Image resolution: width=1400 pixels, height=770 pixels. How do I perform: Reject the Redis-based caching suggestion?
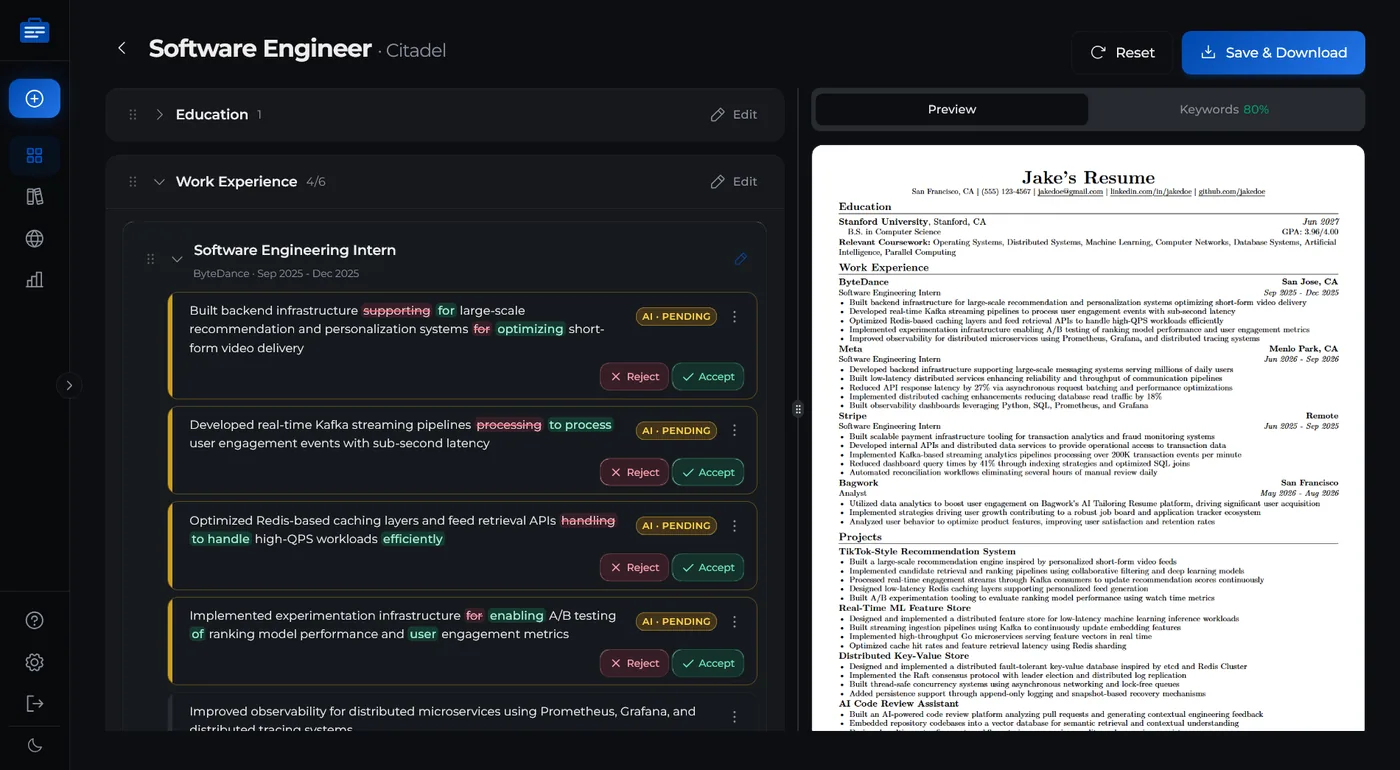(x=634, y=568)
